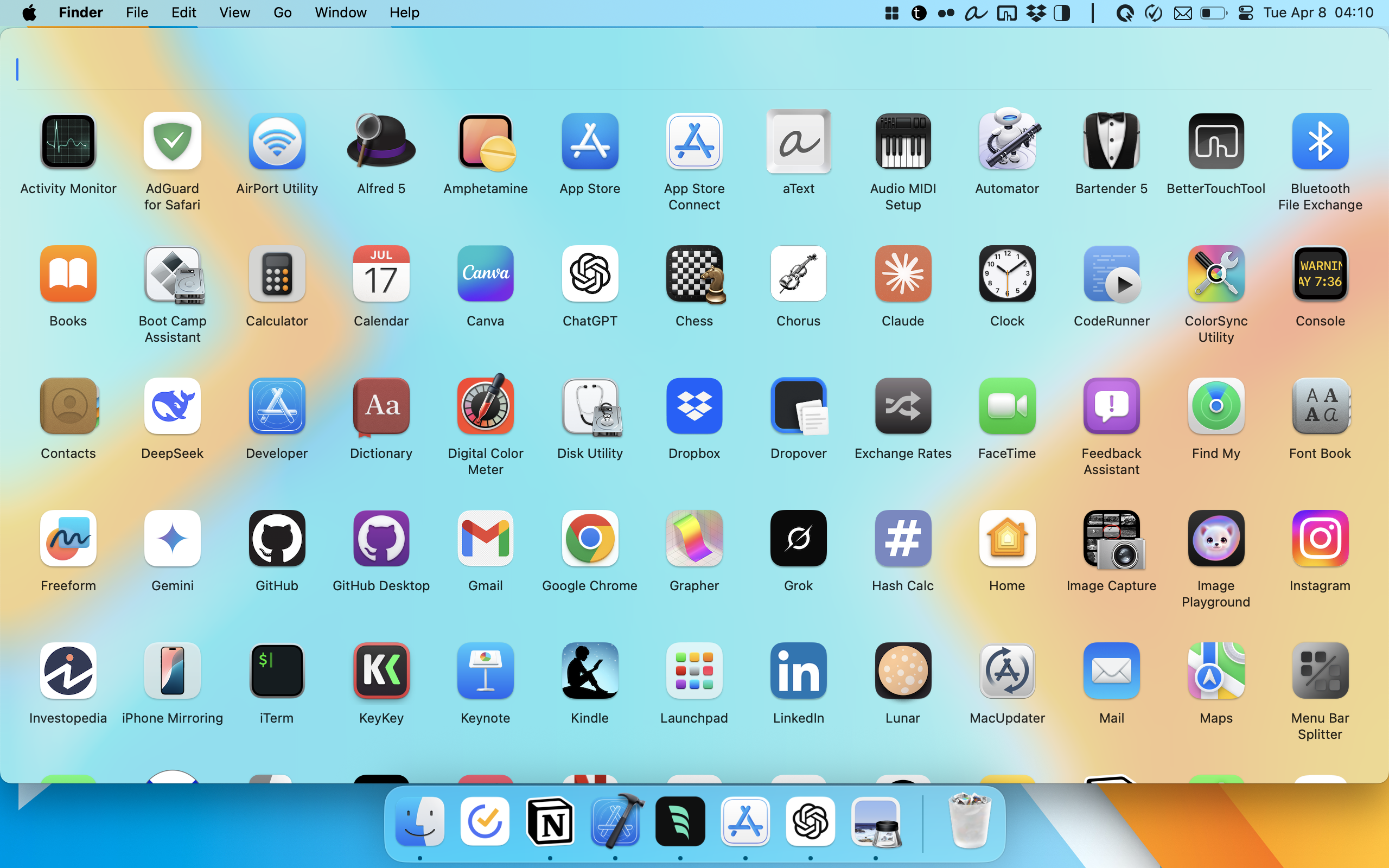Open the Activity Monitor app icon
The width and height of the screenshot is (1389, 868).
tap(68, 142)
